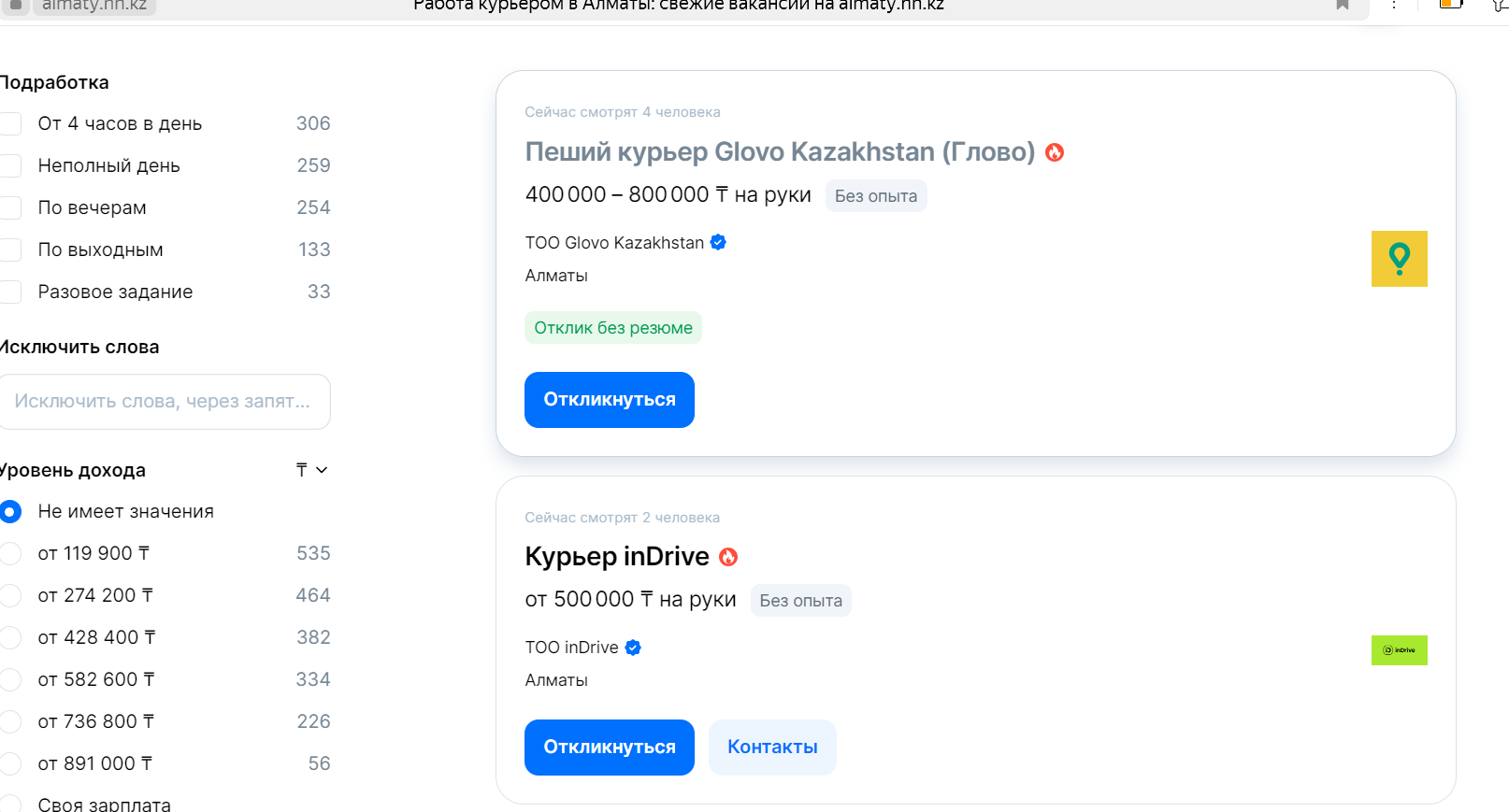Check the 'От 4 часов в день' filter
Viewport: 1509px width, 812px height.
10,123
